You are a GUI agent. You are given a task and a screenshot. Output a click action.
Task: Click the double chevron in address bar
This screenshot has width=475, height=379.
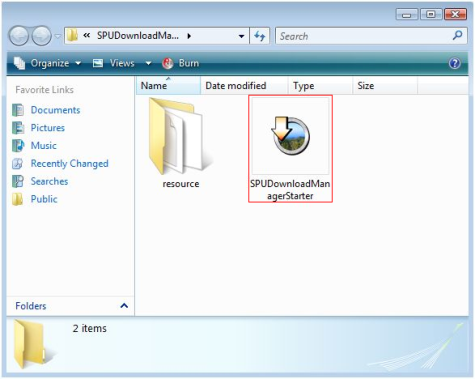[87, 35]
